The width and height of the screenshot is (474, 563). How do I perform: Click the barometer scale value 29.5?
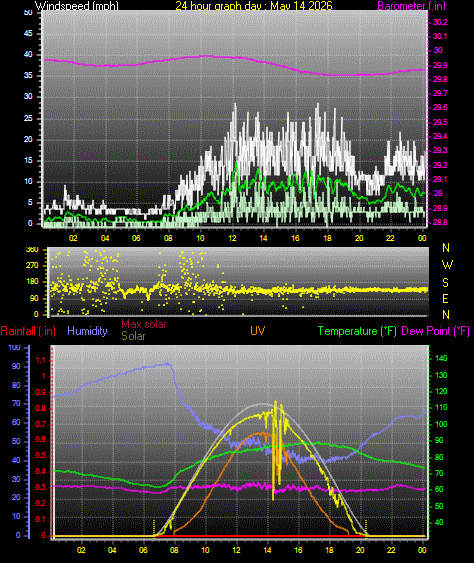click(x=440, y=122)
